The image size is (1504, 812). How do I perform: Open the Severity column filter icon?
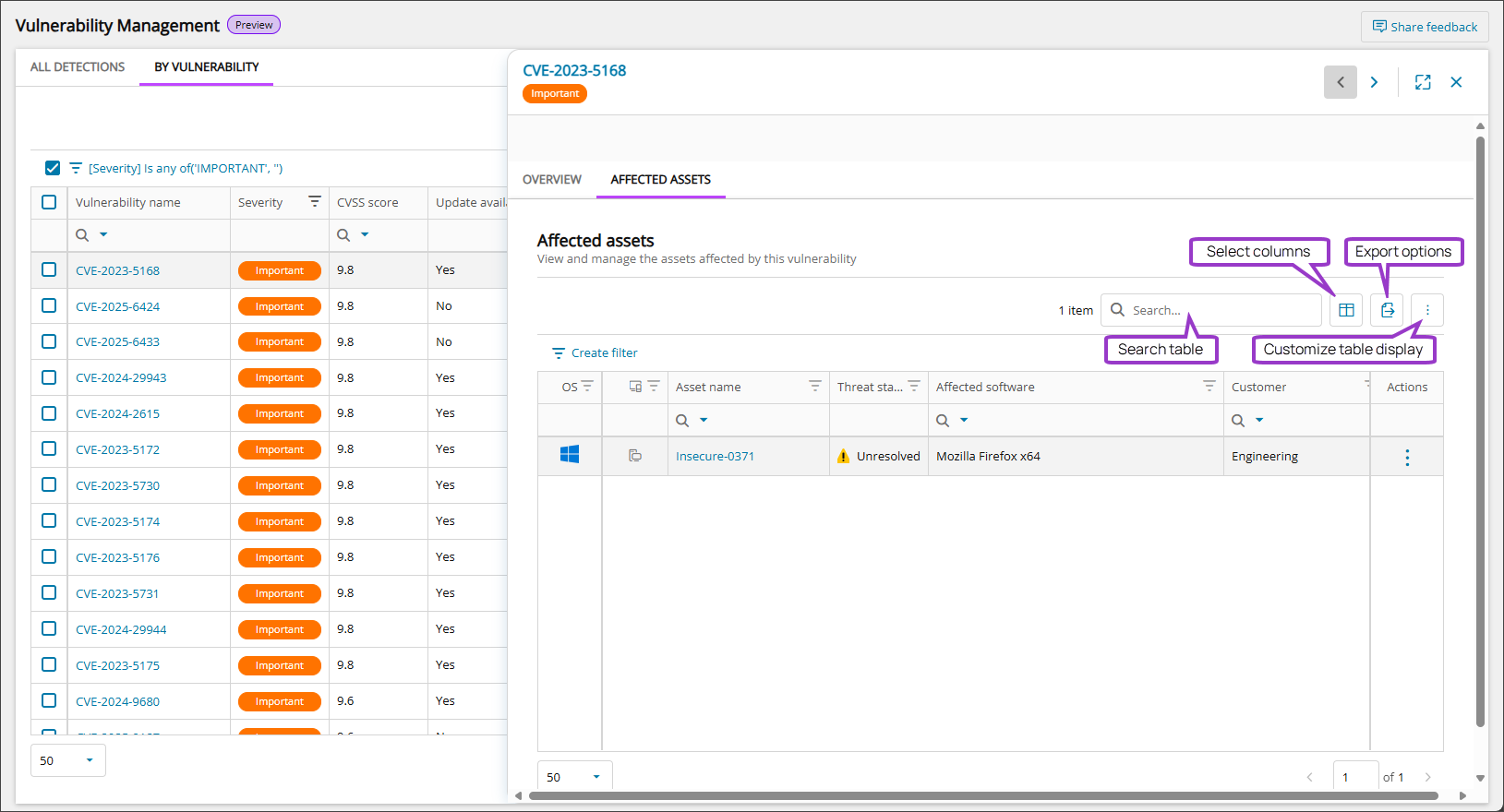point(315,202)
